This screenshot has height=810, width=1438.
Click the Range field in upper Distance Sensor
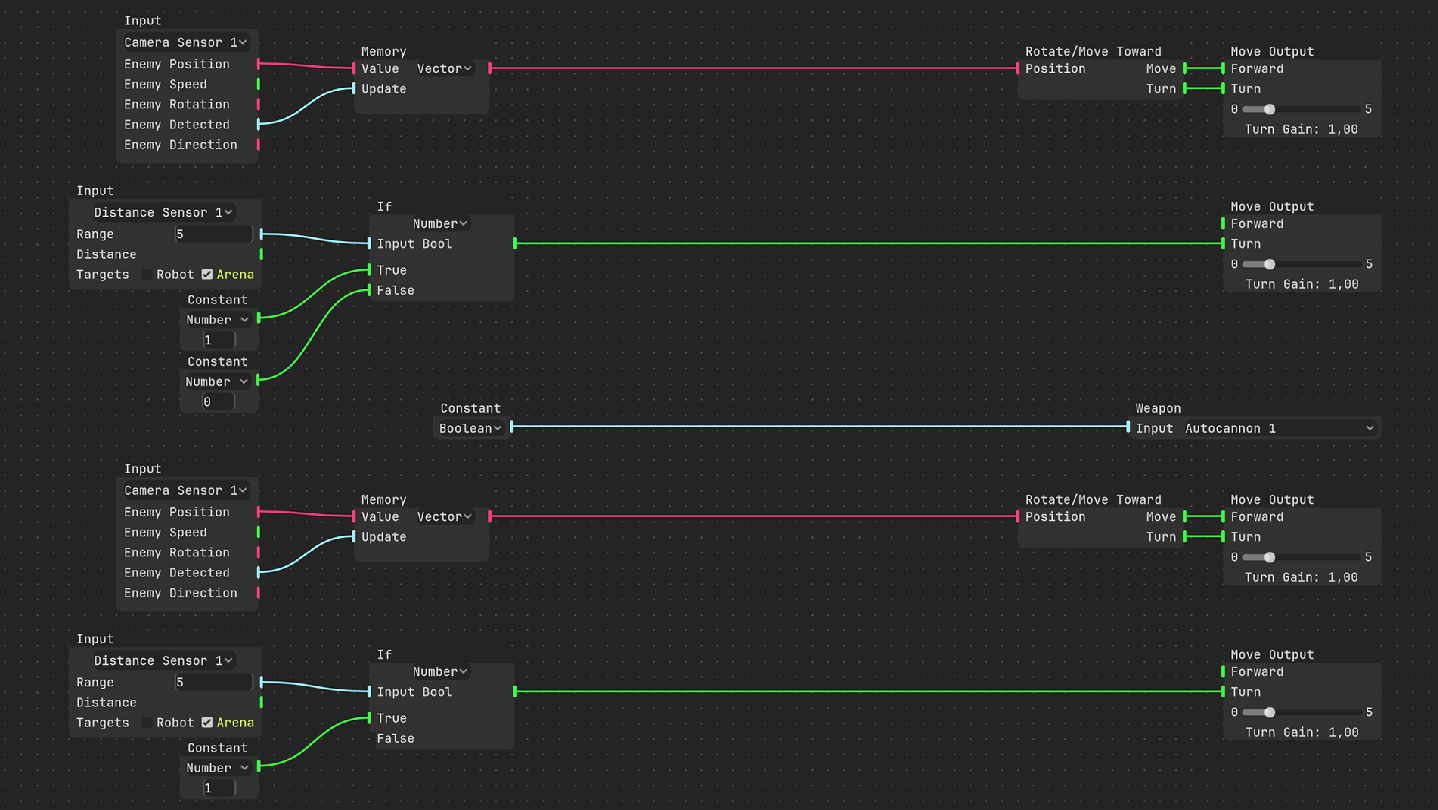(x=213, y=234)
